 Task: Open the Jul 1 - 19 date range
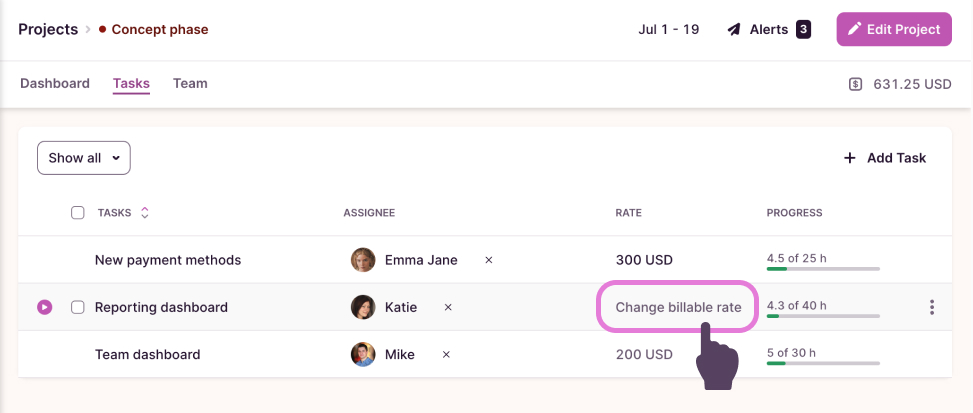tap(669, 29)
